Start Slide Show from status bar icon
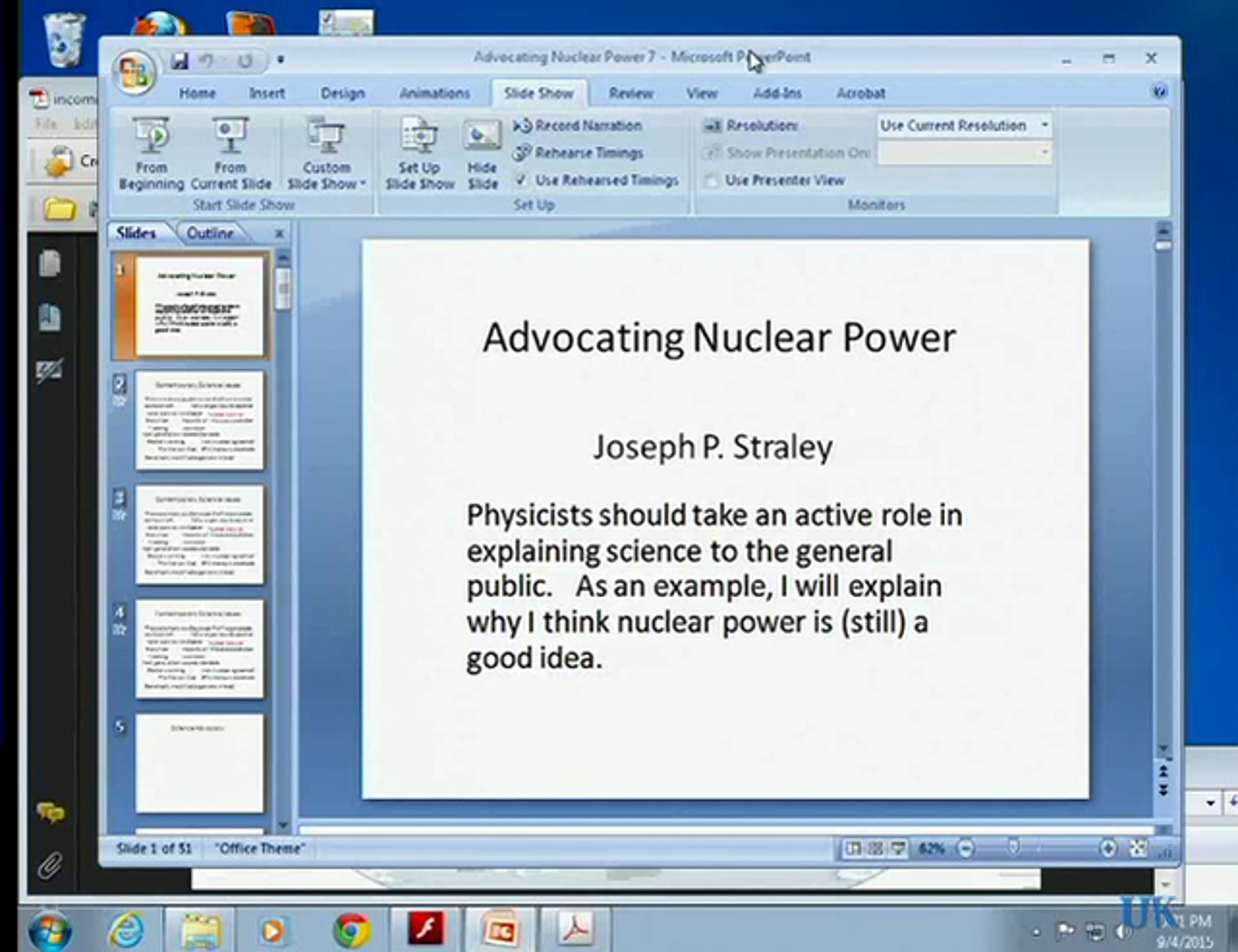Viewport: 1238px width, 952px height. coord(898,848)
